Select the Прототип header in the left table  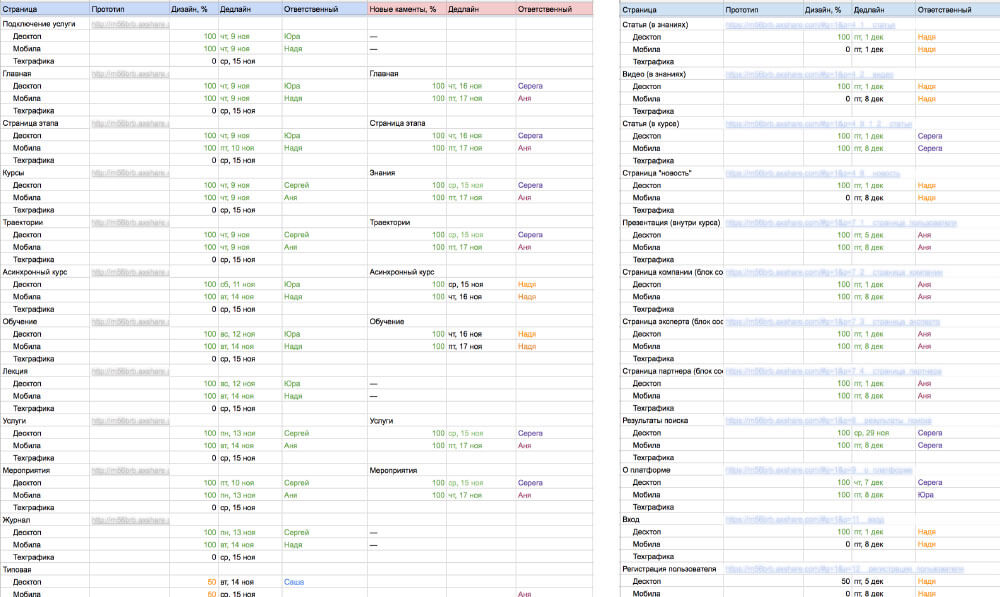tap(108, 9)
